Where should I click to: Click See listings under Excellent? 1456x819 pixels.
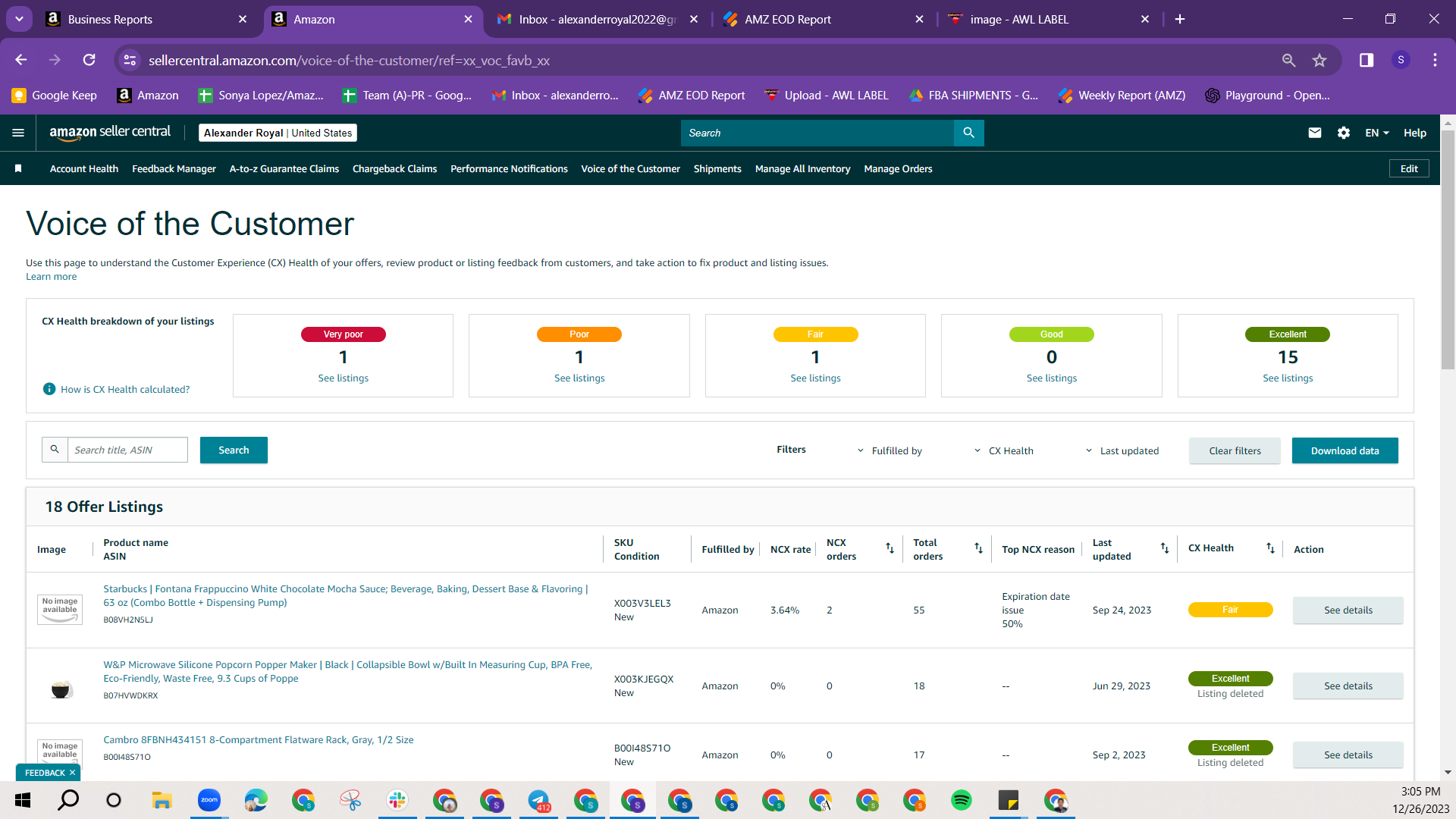(x=1288, y=378)
